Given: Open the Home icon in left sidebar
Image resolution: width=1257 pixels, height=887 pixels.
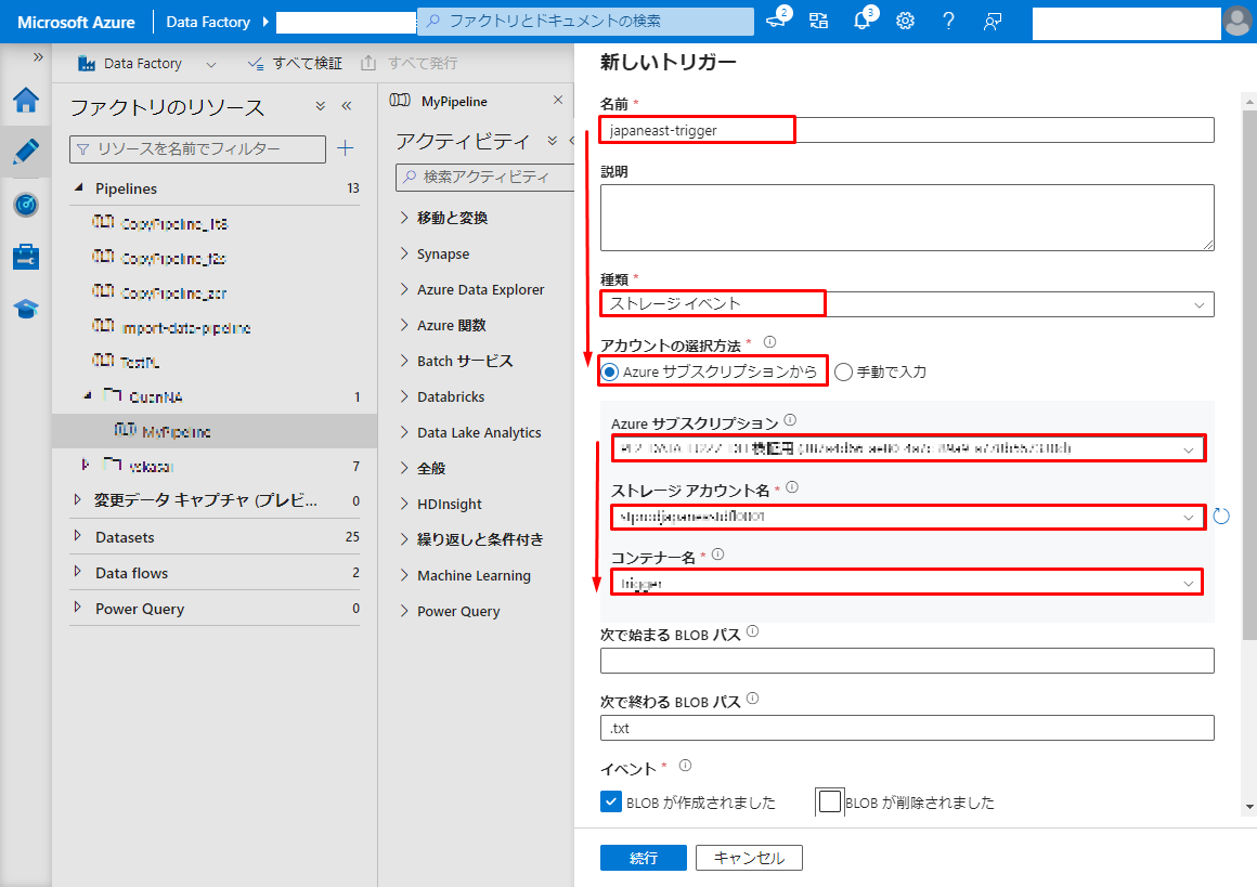Looking at the screenshot, I should pos(26,100).
